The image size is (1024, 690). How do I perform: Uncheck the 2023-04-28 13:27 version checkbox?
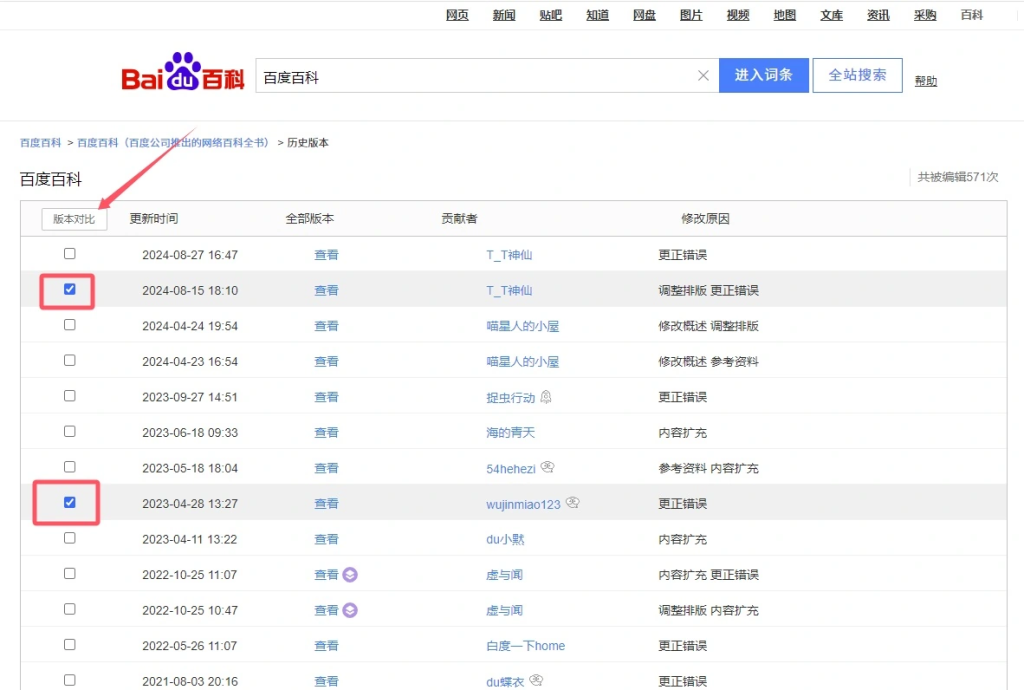pyautogui.click(x=69, y=502)
